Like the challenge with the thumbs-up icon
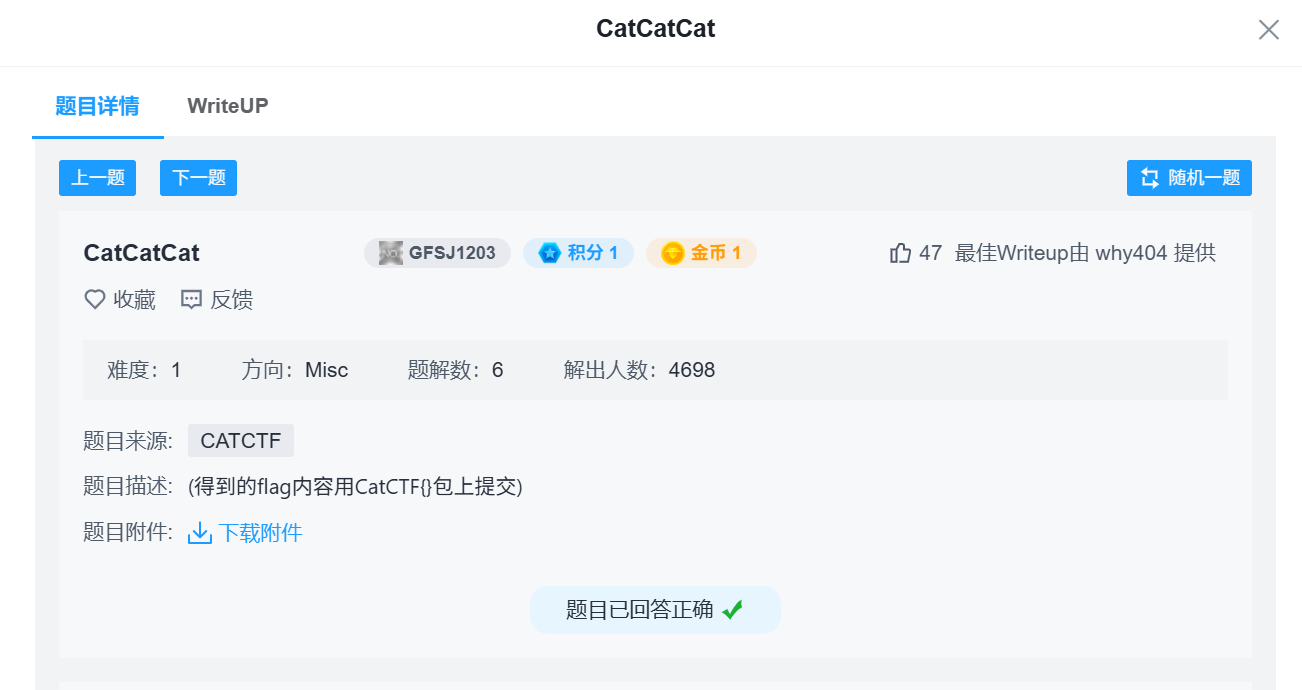 (901, 253)
